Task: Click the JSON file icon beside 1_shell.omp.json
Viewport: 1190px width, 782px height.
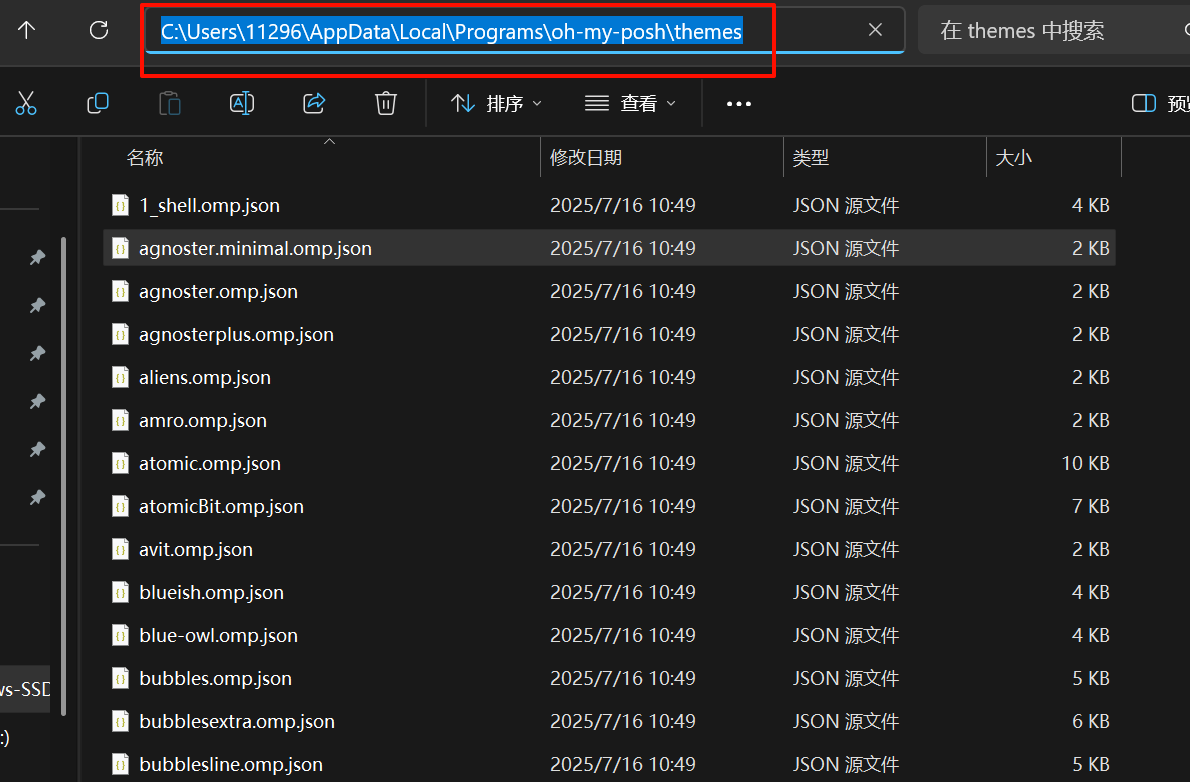Action: point(121,205)
